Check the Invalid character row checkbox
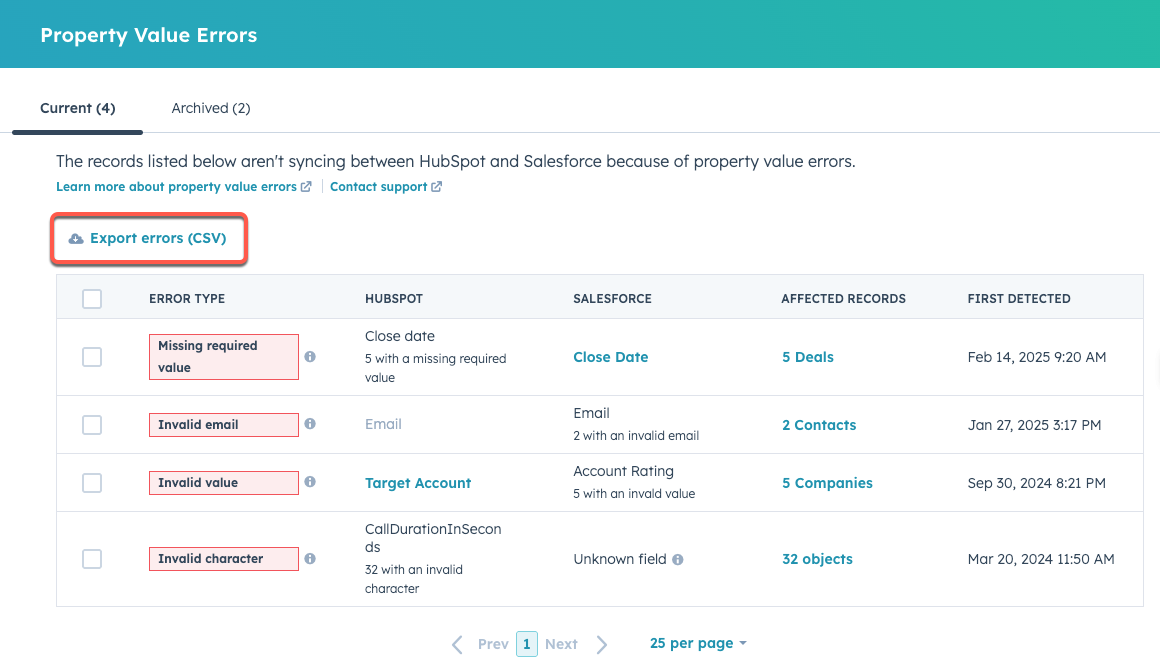Image resolution: width=1160 pixels, height=672 pixels. point(91,559)
